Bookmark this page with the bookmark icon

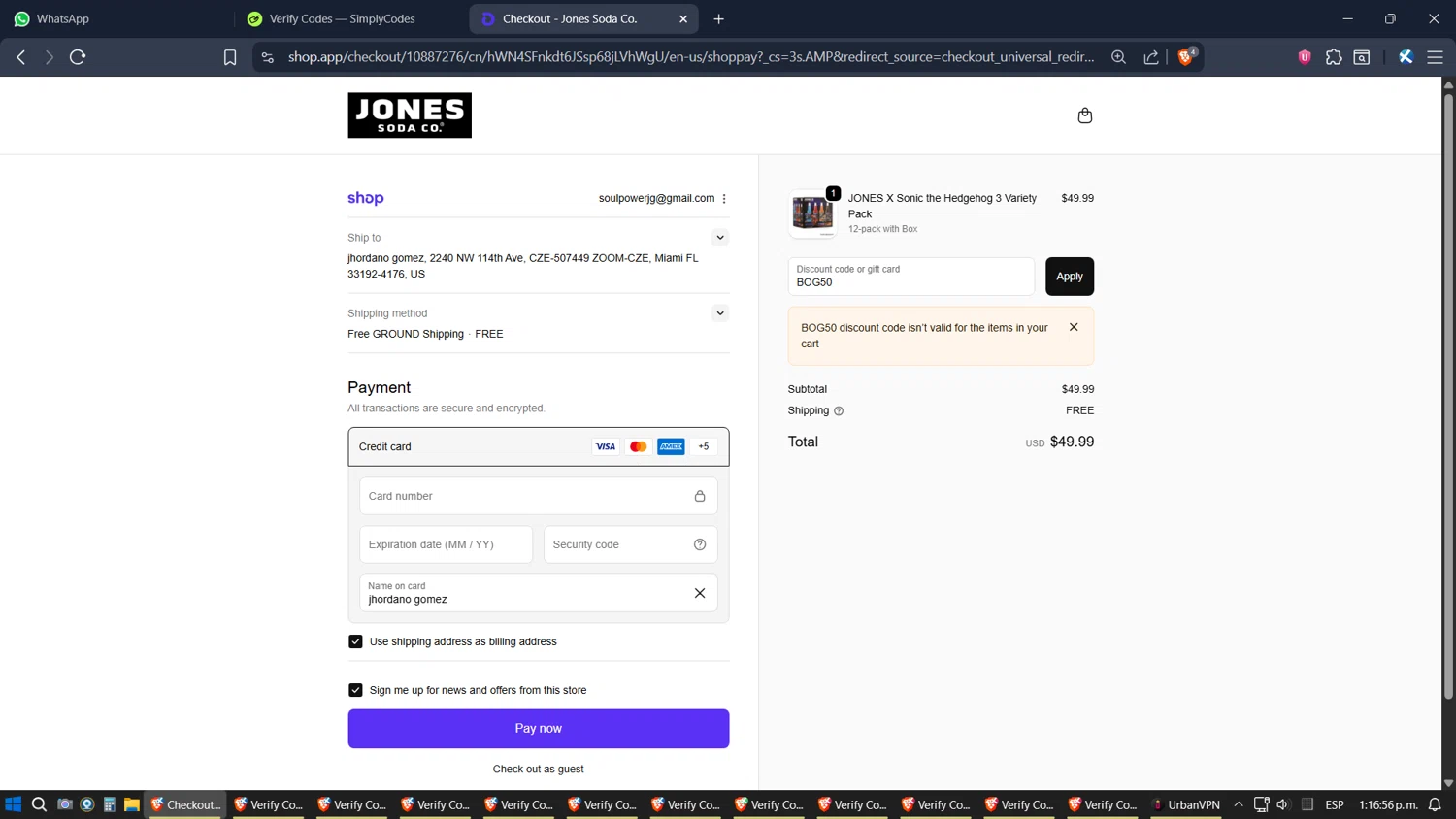pos(230,57)
